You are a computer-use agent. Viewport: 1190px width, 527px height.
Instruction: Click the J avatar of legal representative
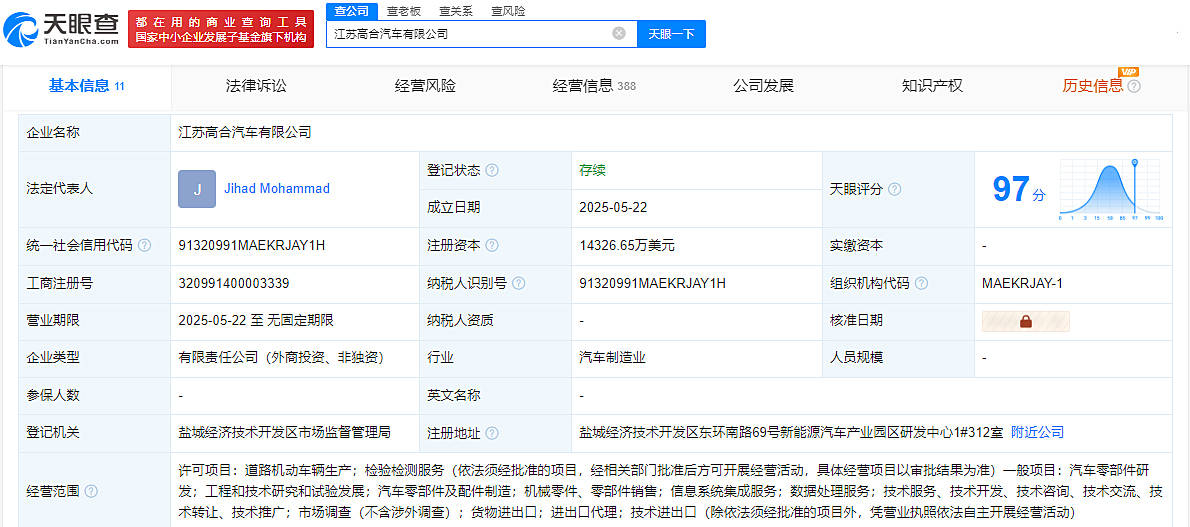point(197,189)
